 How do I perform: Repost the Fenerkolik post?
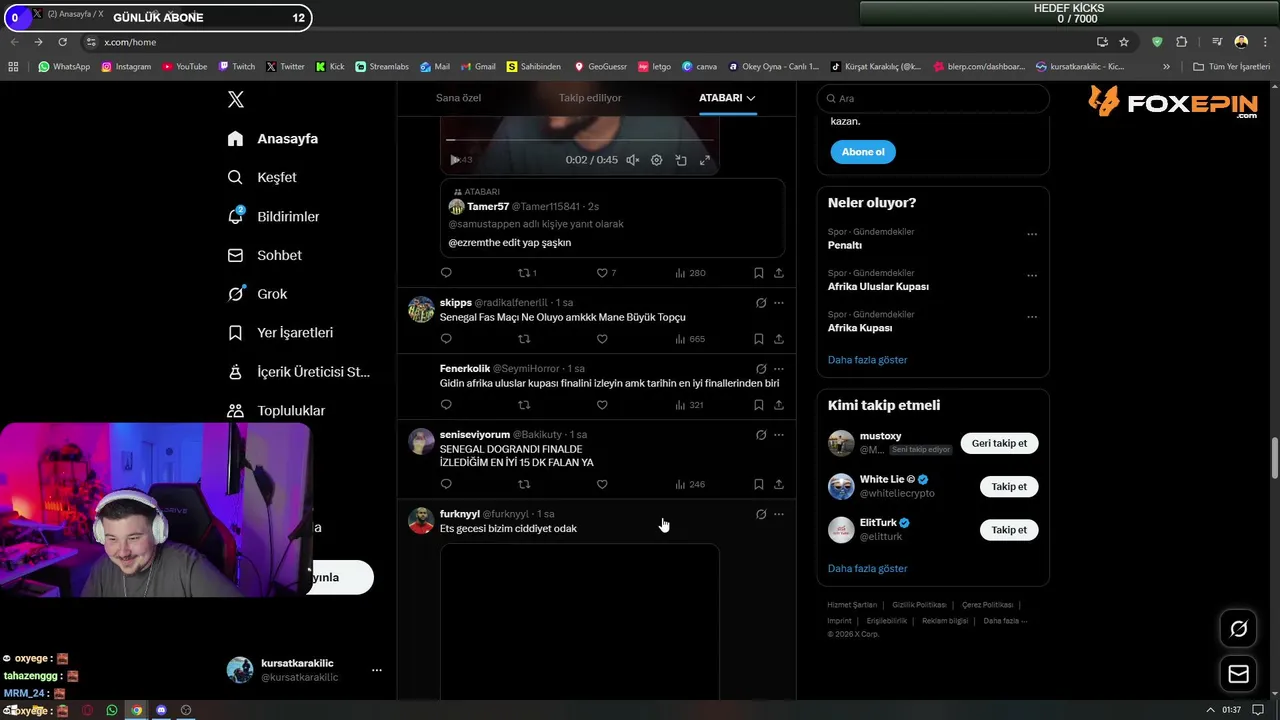(x=524, y=405)
